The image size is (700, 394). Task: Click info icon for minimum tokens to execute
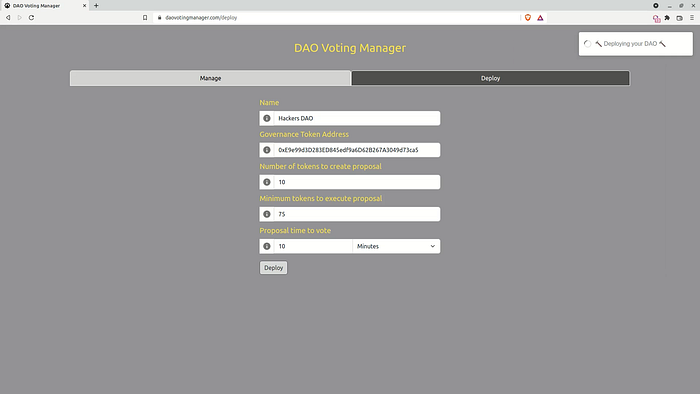pyautogui.click(x=267, y=214)
